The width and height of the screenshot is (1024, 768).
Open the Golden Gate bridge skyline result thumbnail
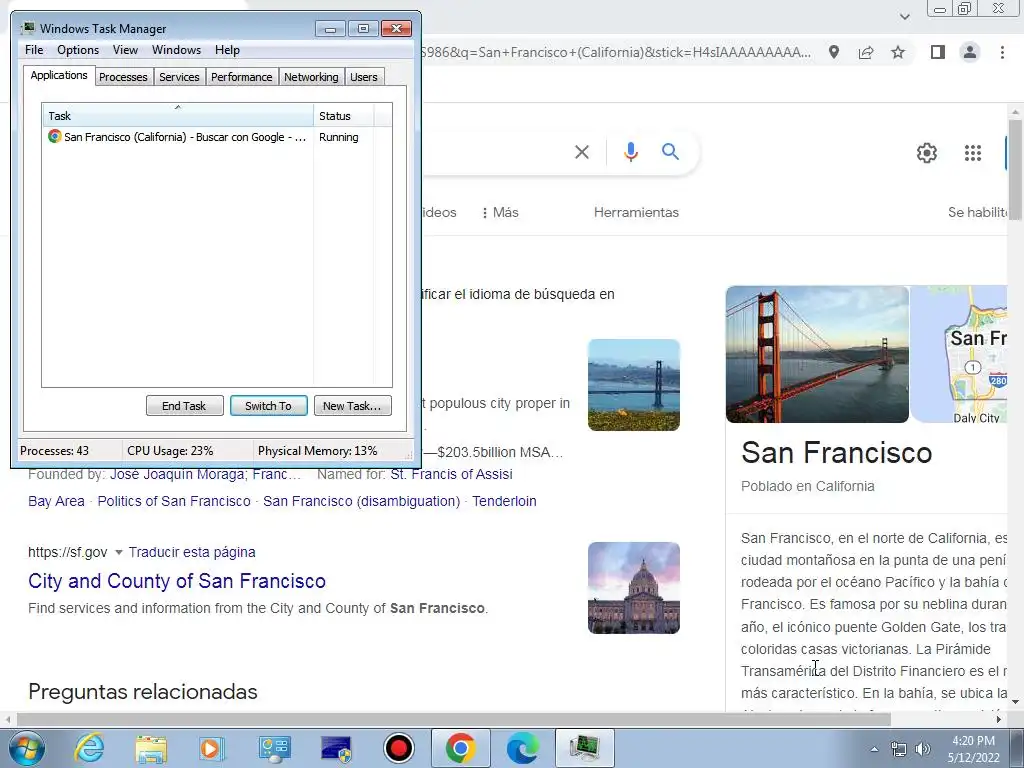pos(633,385)
